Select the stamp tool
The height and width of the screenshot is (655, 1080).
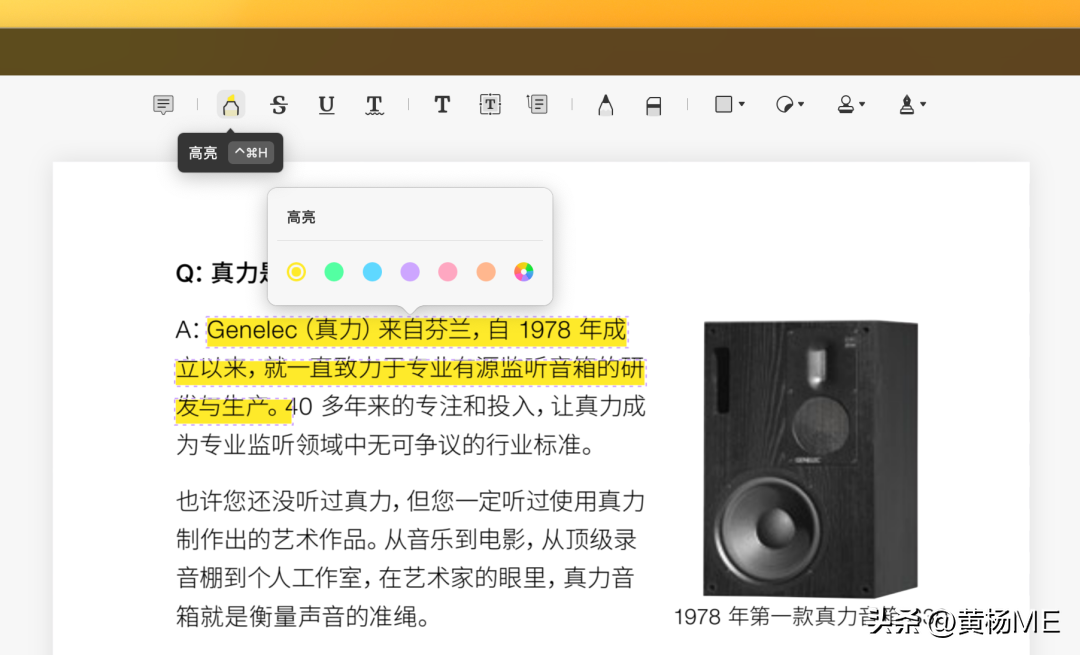coord(845,105)
